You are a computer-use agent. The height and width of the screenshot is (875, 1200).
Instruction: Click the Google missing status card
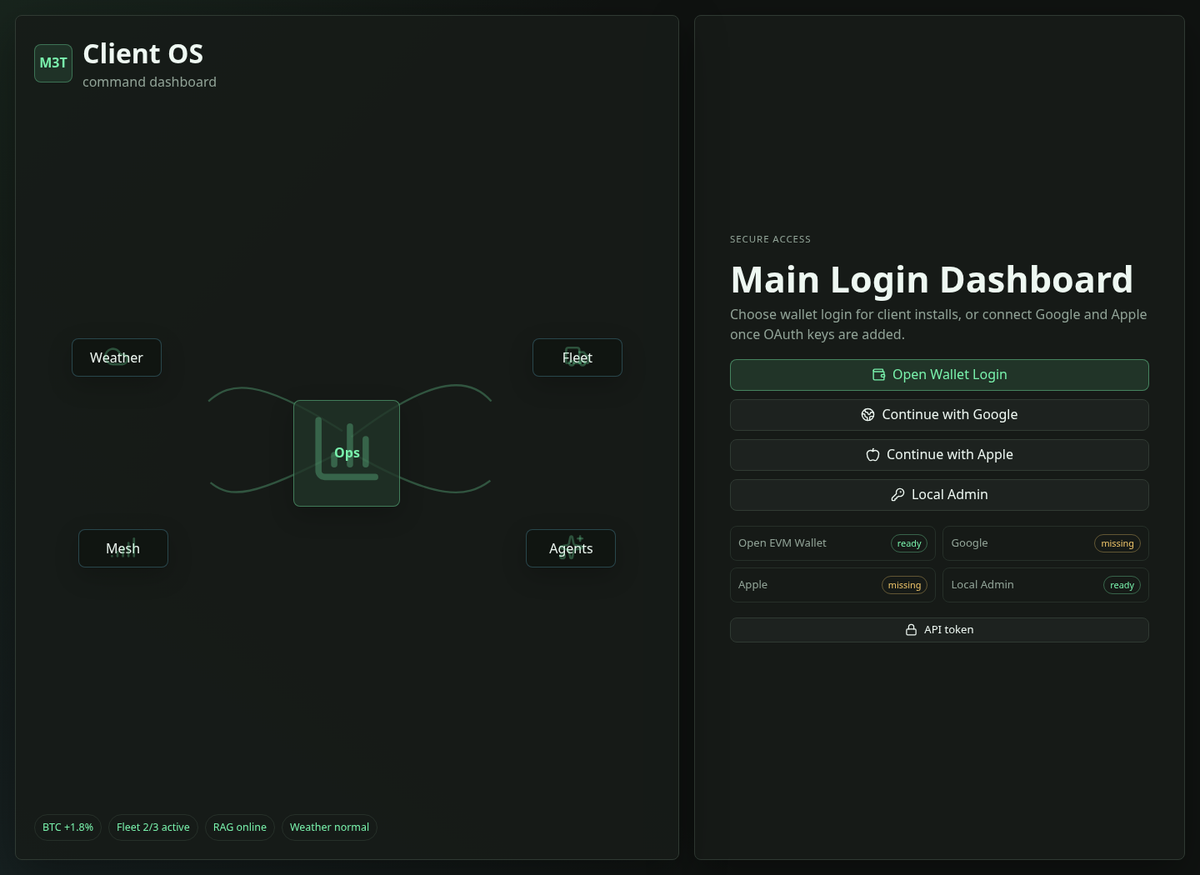click(1046, 543)
